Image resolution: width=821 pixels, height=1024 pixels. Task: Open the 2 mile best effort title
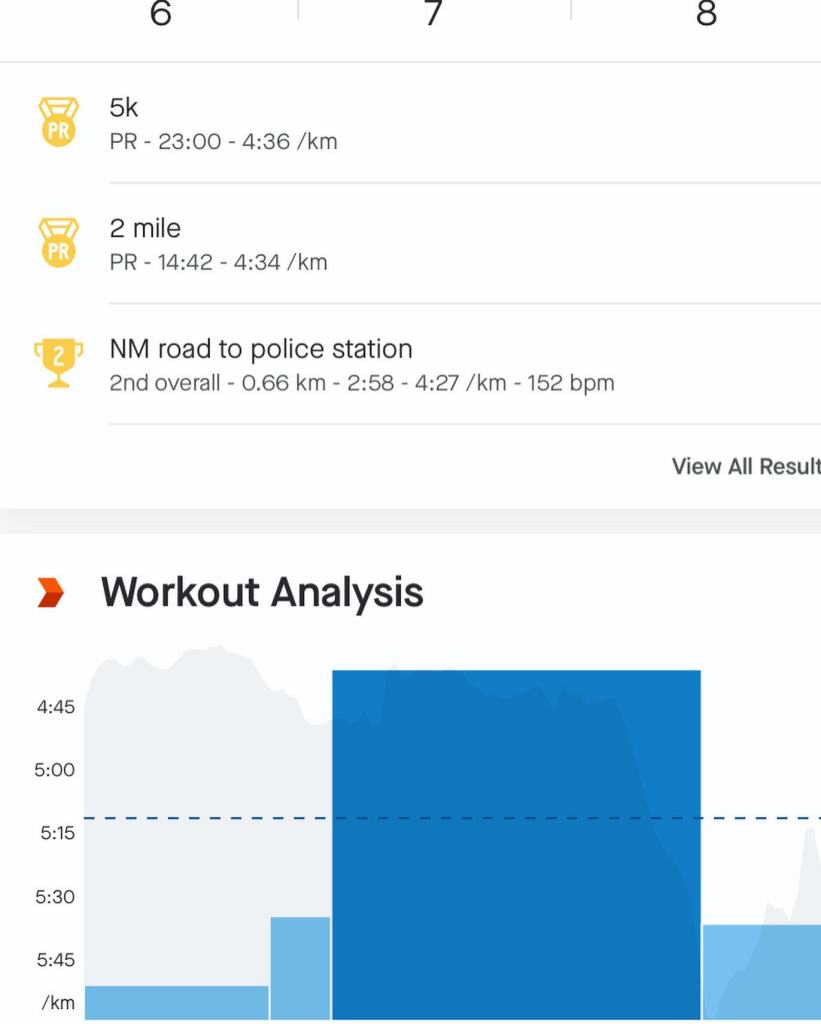tap(145, 229)
